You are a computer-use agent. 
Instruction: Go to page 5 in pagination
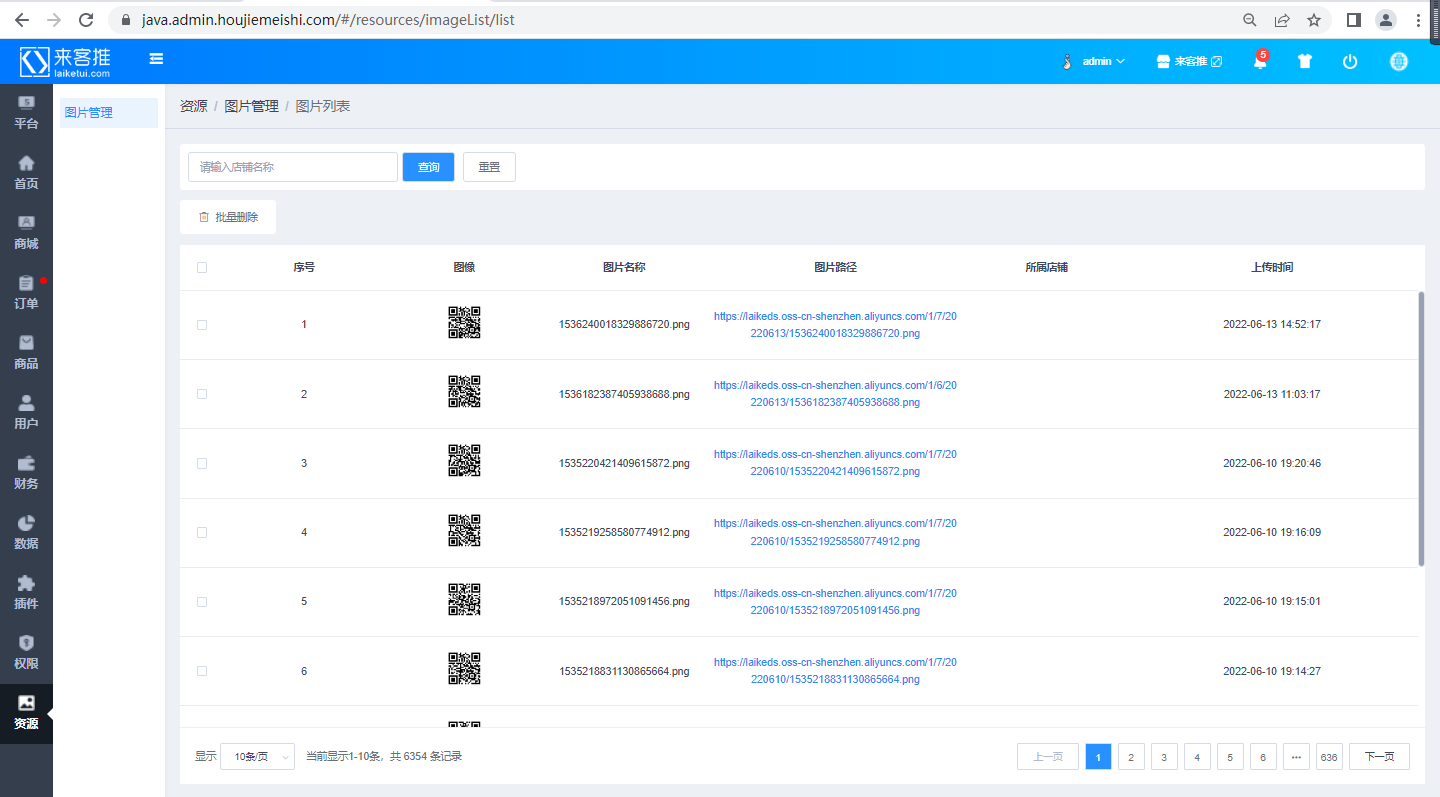1230,757
